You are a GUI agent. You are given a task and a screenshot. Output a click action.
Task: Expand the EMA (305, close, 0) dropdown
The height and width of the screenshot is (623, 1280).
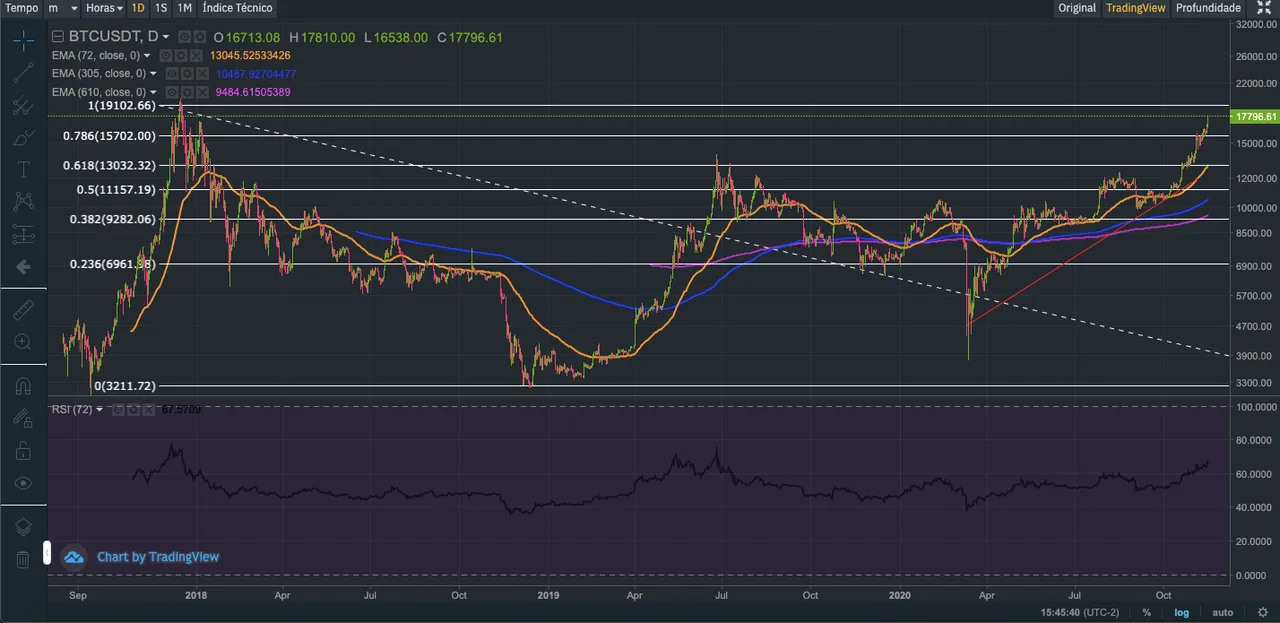(x=153, y=73)
